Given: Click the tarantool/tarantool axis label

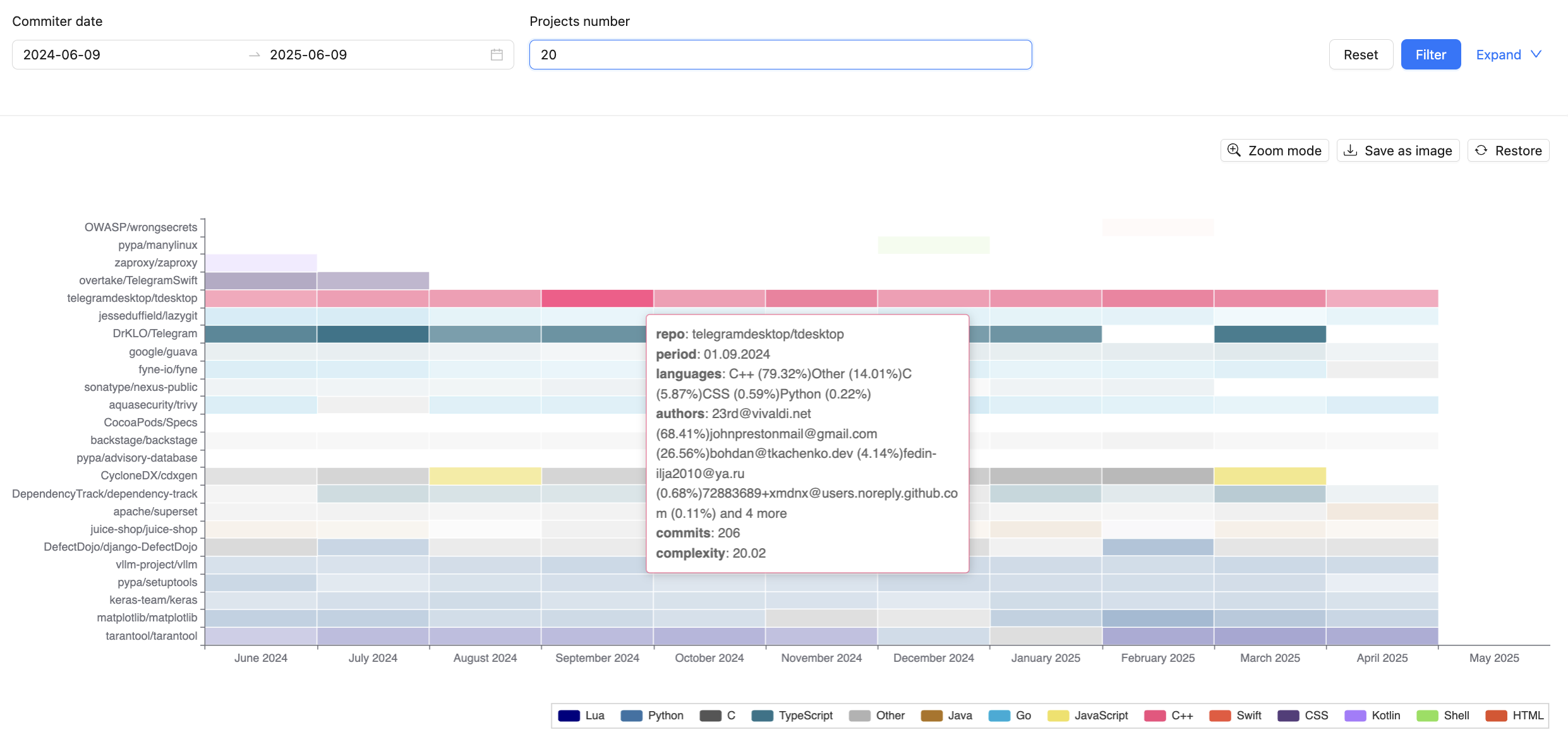Looking at the screenshot, I should 152,636.
